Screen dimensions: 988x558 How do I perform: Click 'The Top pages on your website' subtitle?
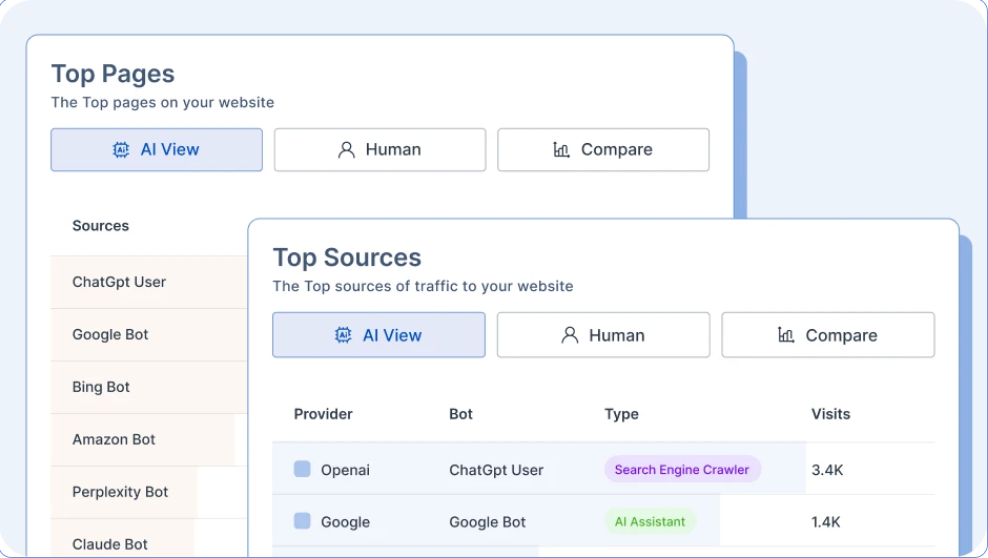coord(163,103)
